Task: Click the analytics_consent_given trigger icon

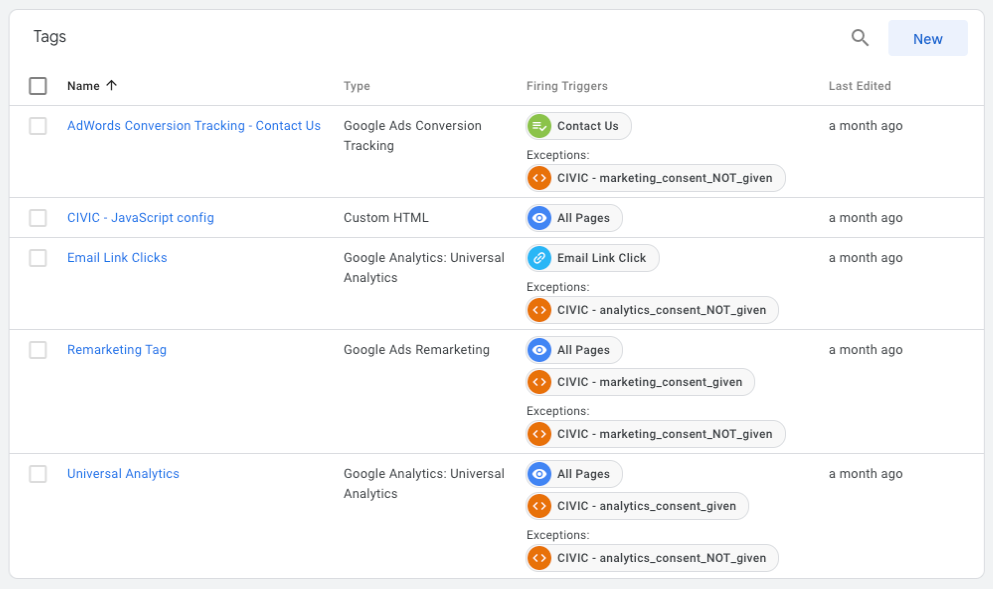Action: tap(540, 506)
